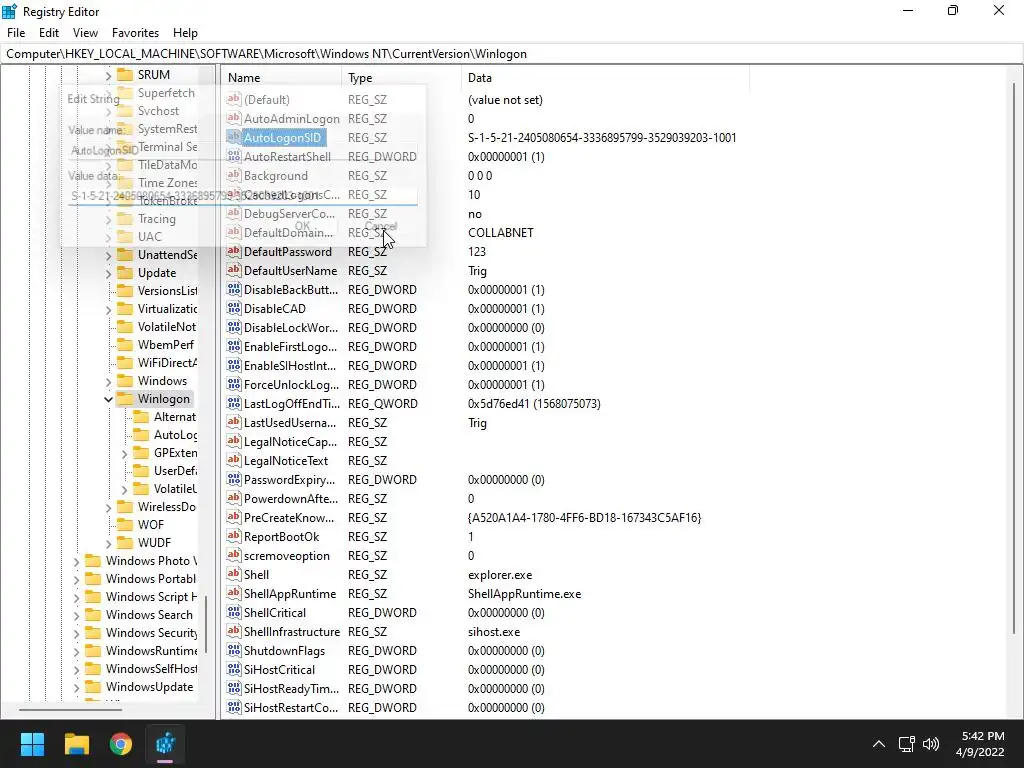Screen dimensions: 1024x768
Task: Collapse the Winlogon tree node
Action: [108, 398]
